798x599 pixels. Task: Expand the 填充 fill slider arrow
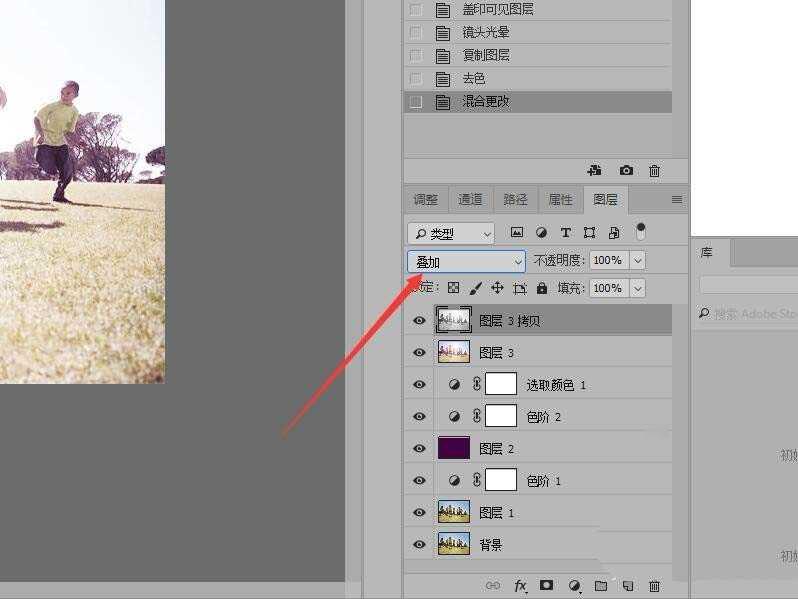(x=638, y=289)
